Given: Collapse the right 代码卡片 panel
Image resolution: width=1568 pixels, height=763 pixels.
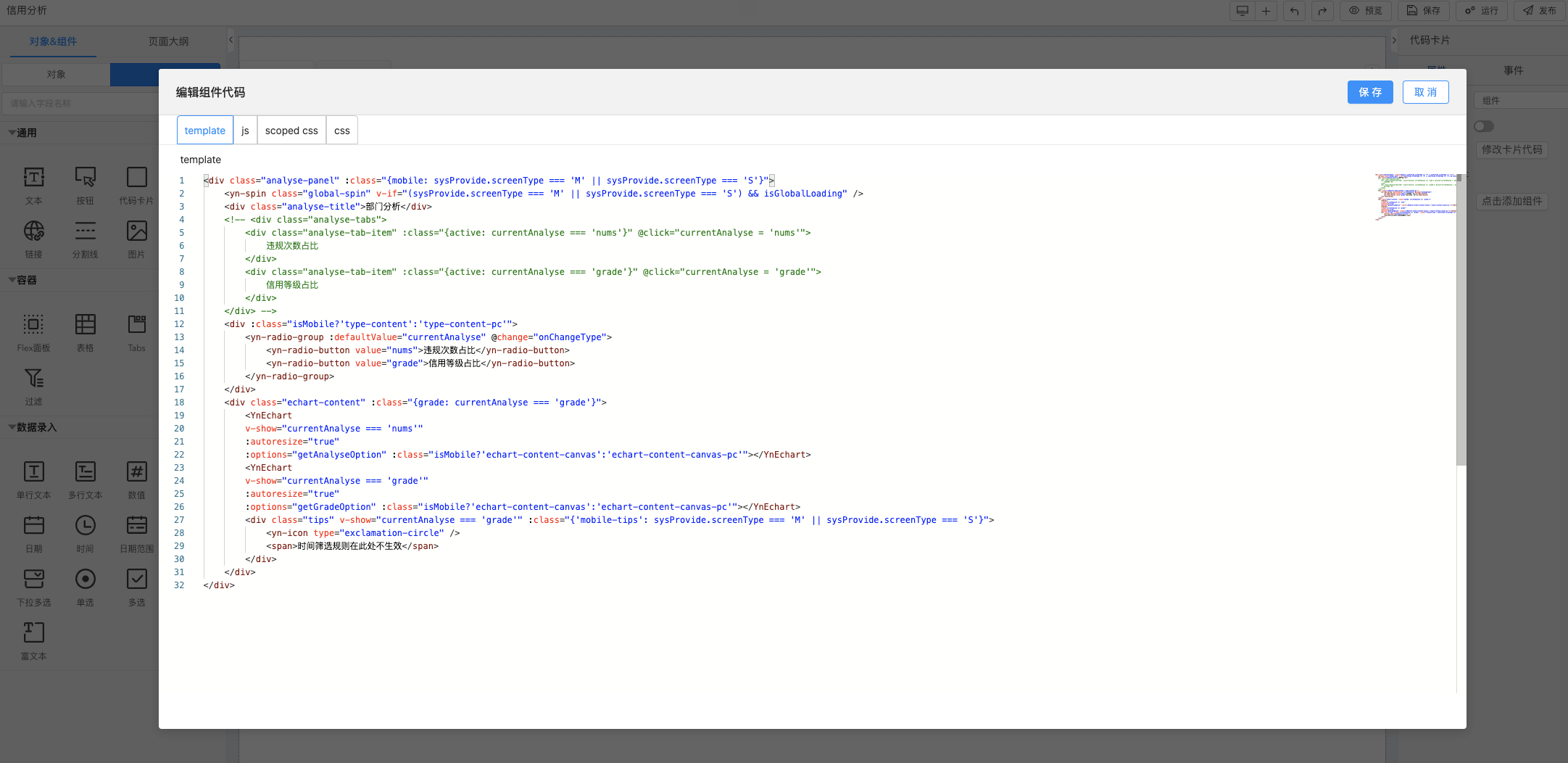Looking at the screenshot, I should [x=1394, y=40].
